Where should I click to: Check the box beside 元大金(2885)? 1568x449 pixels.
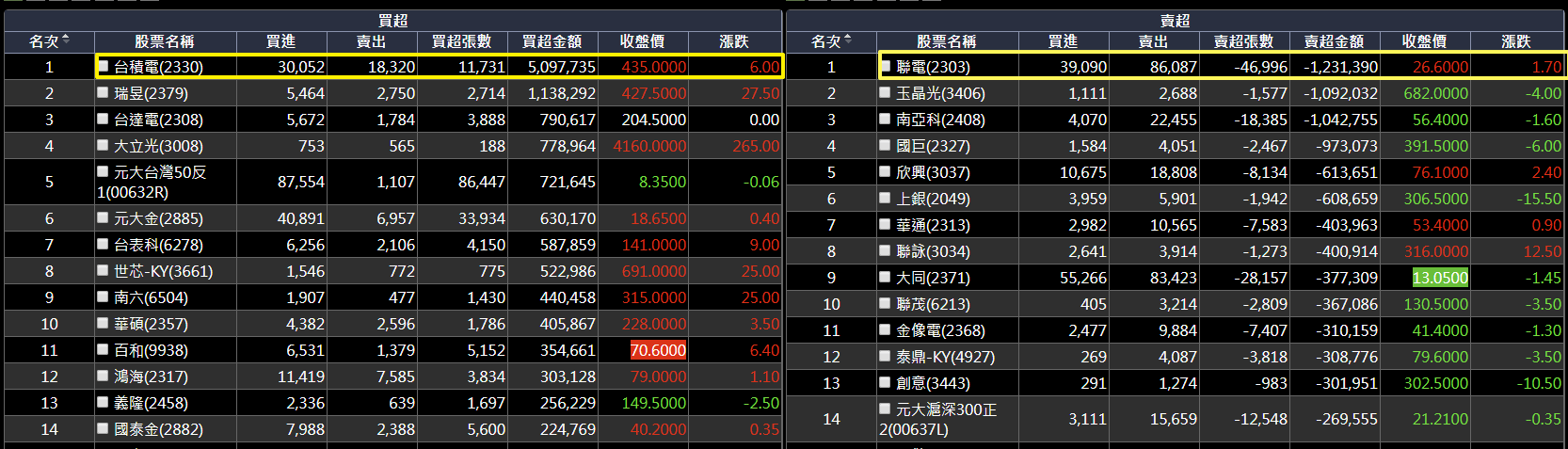tap(104, 217)
